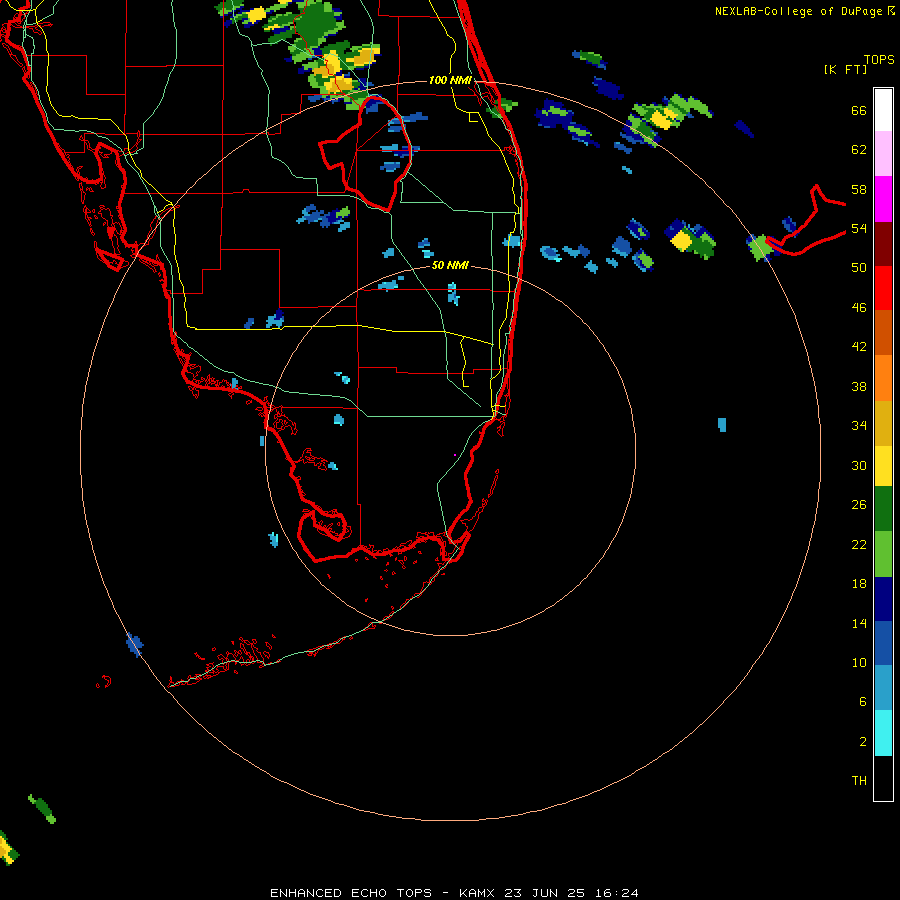
Task: Click the "100 NMI" range ring label
Action: click(450, 80)
